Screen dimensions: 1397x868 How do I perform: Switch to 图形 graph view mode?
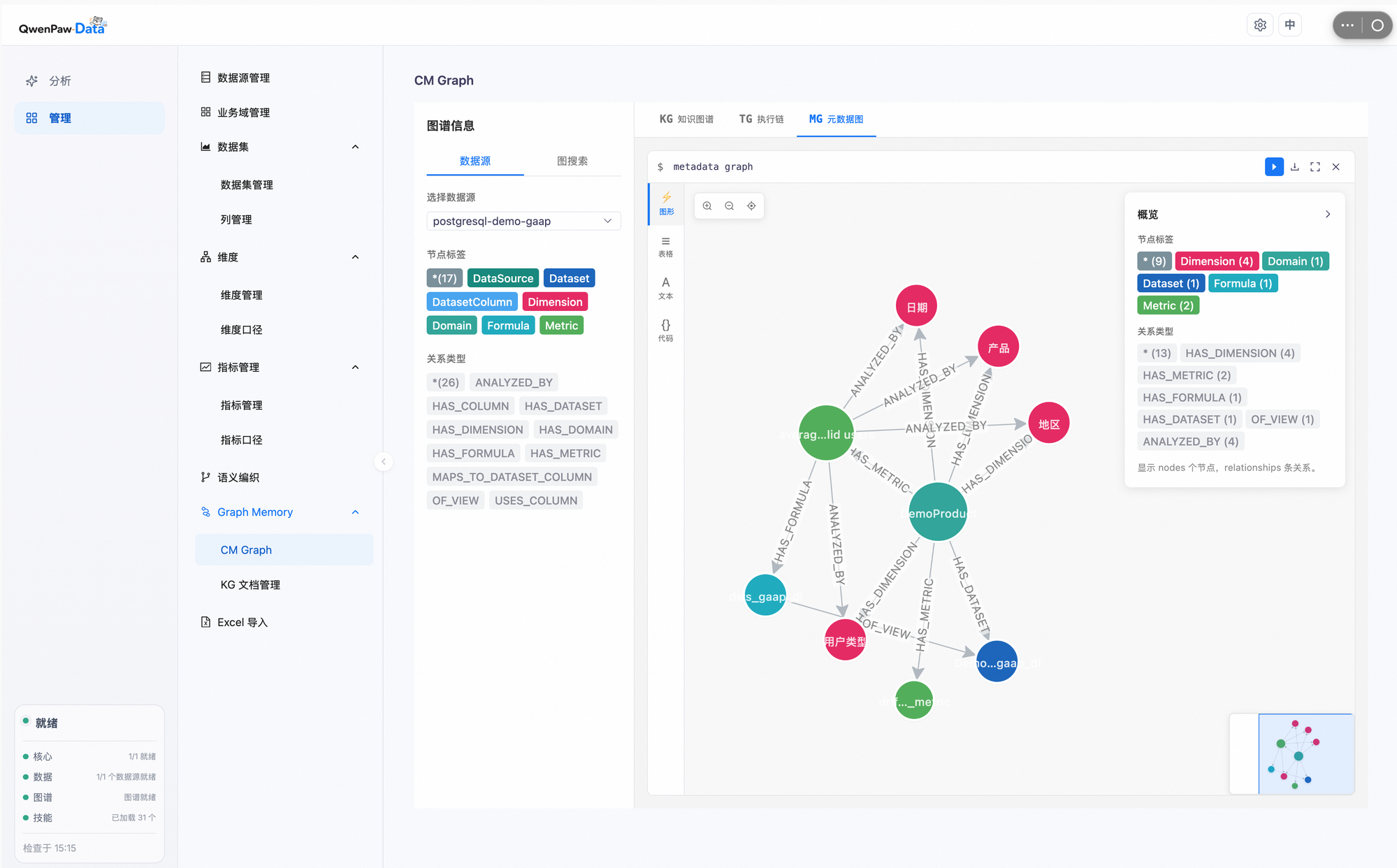666,203
